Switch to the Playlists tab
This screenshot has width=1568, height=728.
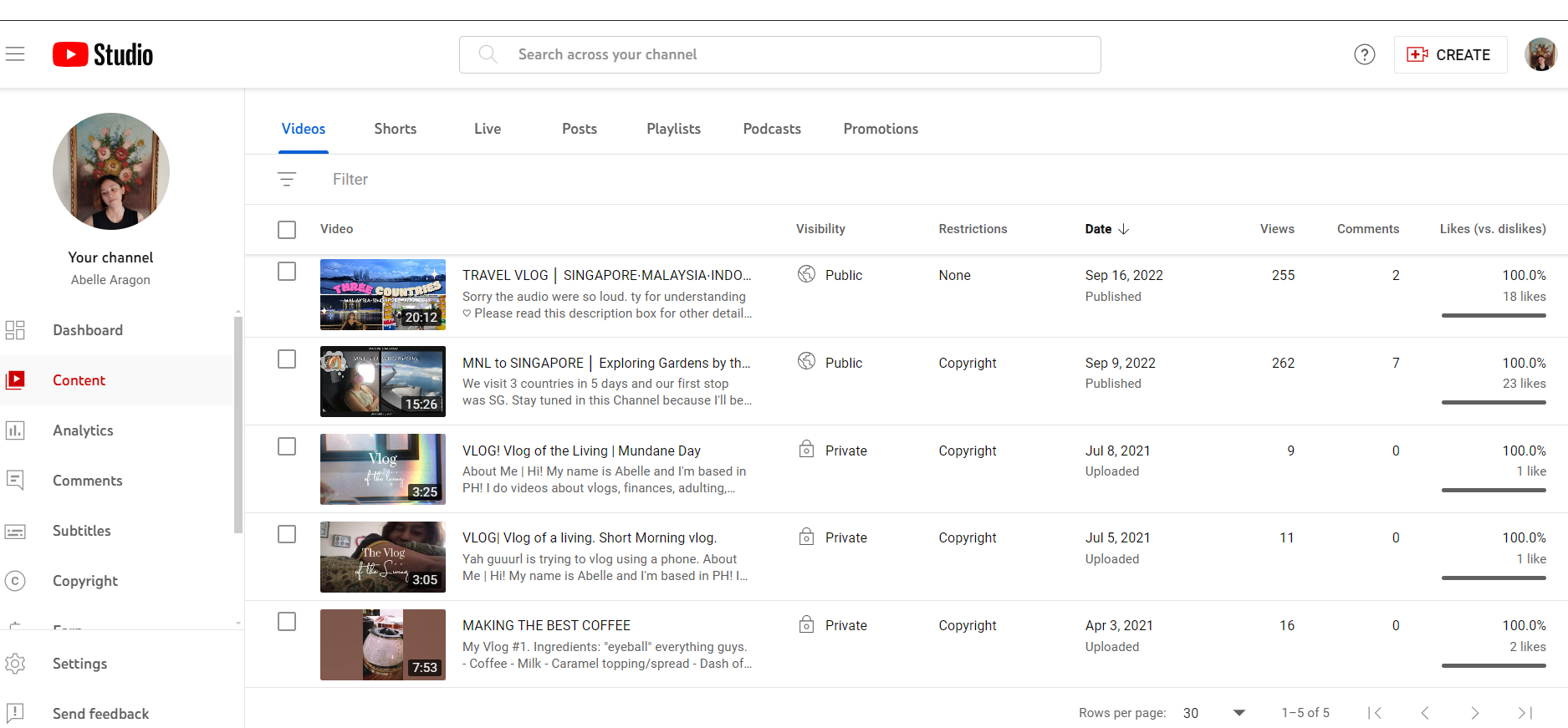pos(673,129)
